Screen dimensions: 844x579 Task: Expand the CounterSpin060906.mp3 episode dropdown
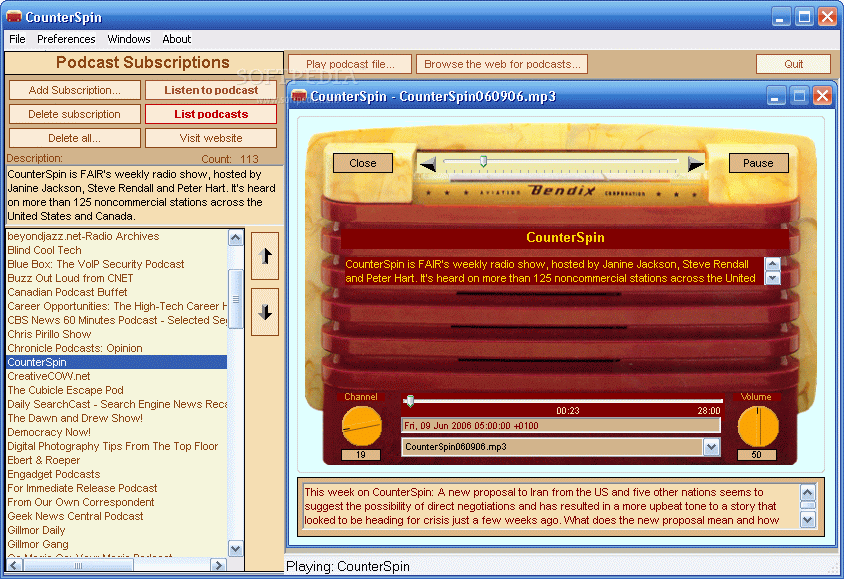[x=711, y=447]
